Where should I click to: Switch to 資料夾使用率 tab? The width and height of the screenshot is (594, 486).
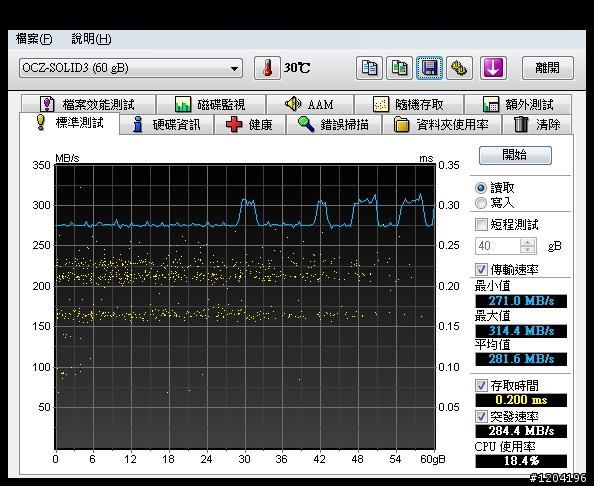click(442, 125)
